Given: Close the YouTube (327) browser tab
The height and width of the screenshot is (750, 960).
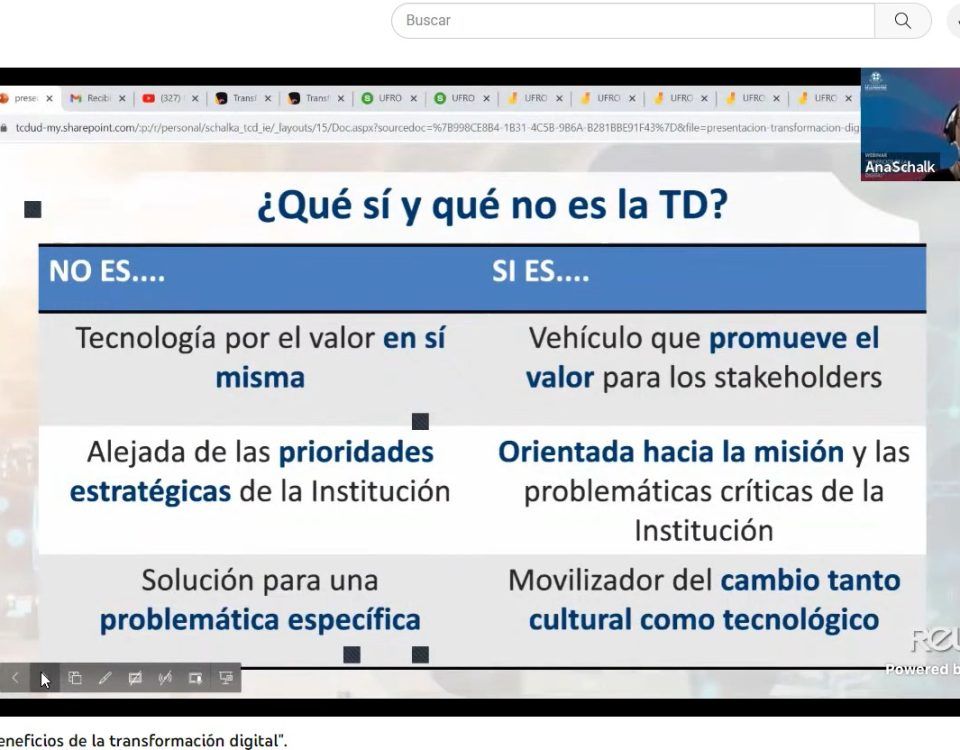Looking at the screenshot, I should pyautogui.click(x=195, y=98).
